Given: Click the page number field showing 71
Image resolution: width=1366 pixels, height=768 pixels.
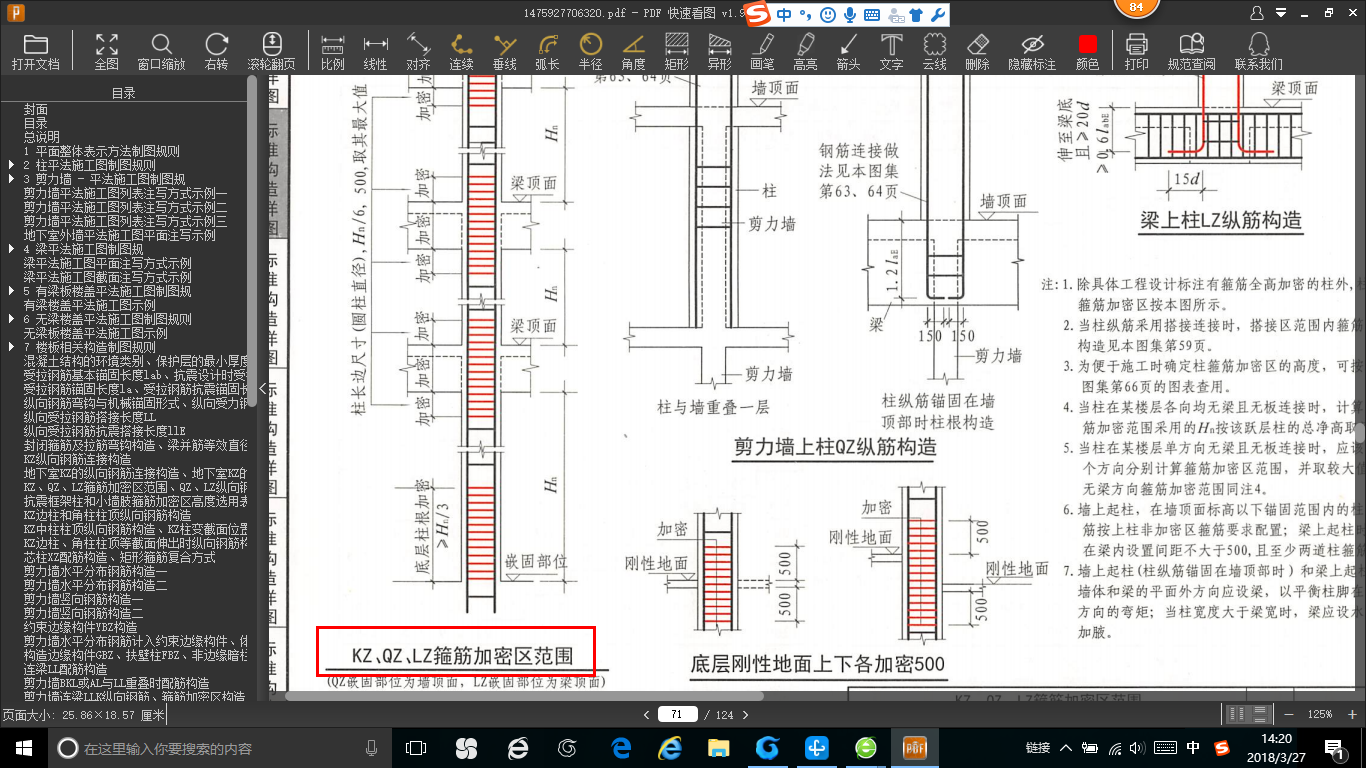Looking at the screenshot, I should coord(678,715).
